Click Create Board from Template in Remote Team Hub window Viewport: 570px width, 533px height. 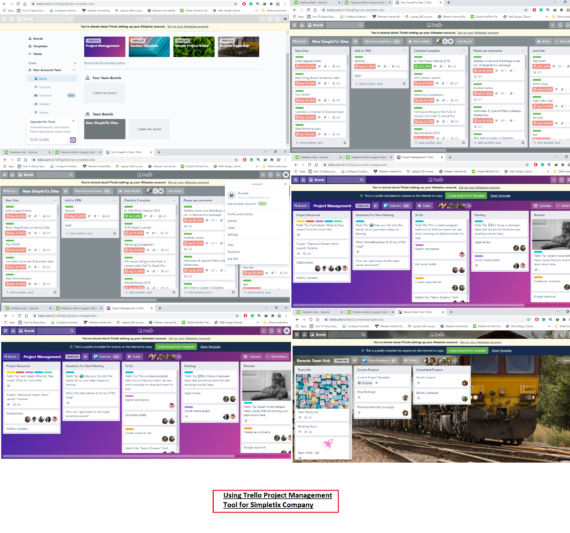pos(467,351)
